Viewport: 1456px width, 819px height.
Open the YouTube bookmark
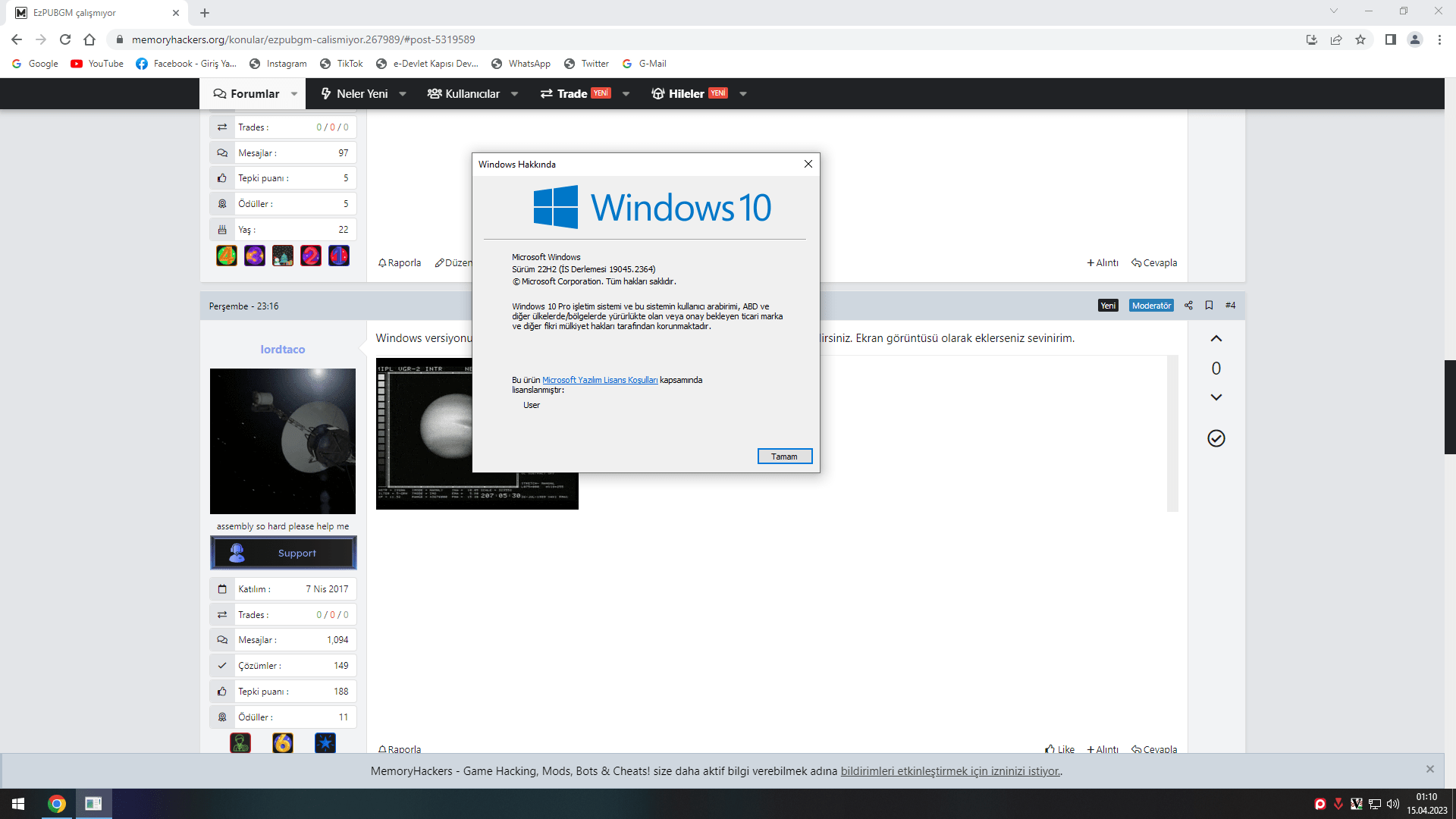coord(97,64)
